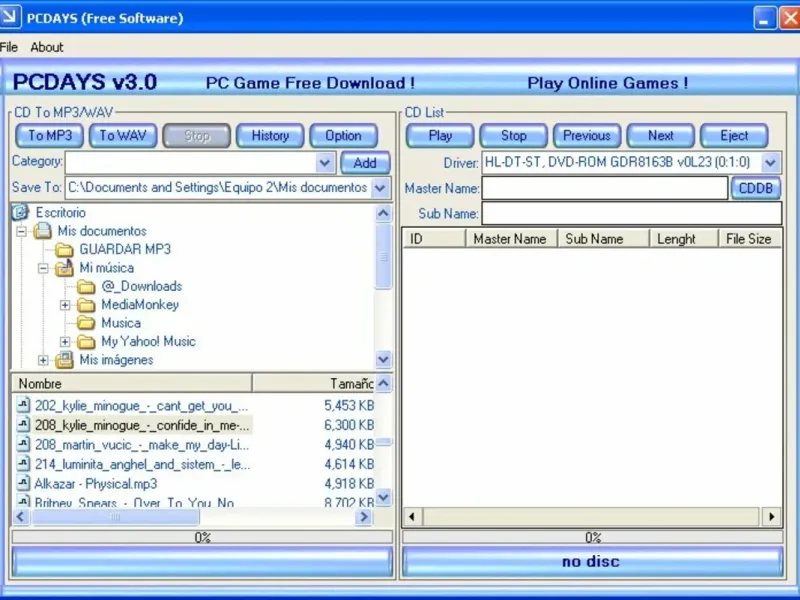Viewport: 800px width, 600px height.
Task: Click the Master Name input field
Action: pos(605,188)
